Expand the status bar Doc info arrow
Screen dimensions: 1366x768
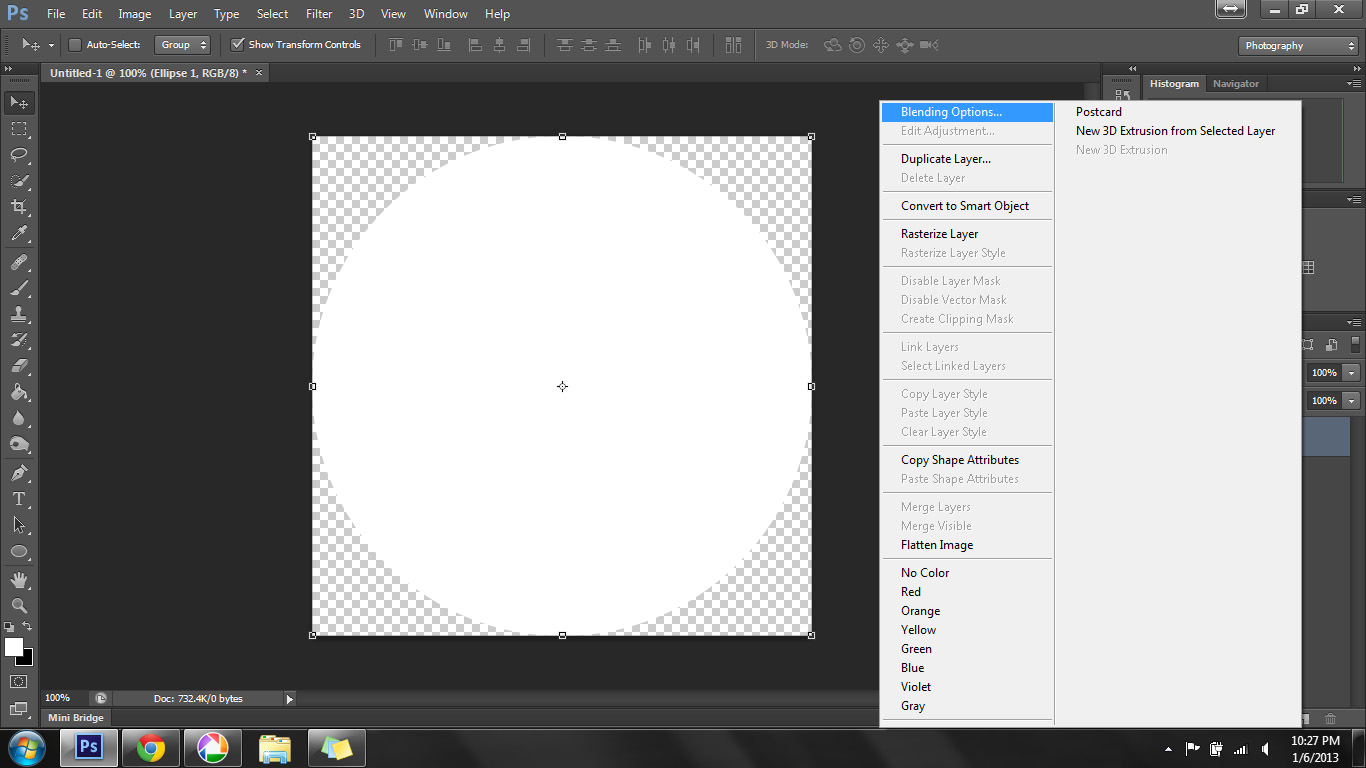(x=290, y=699)
